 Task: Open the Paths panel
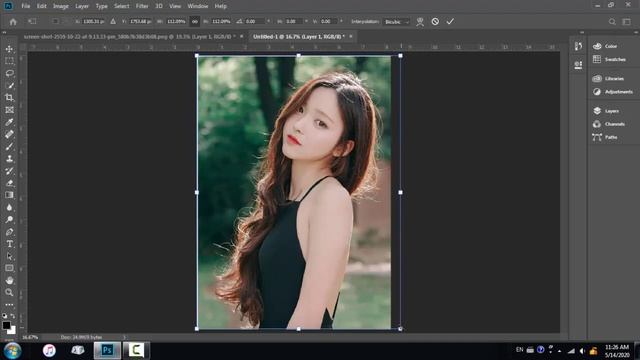(x=605, y=137)
